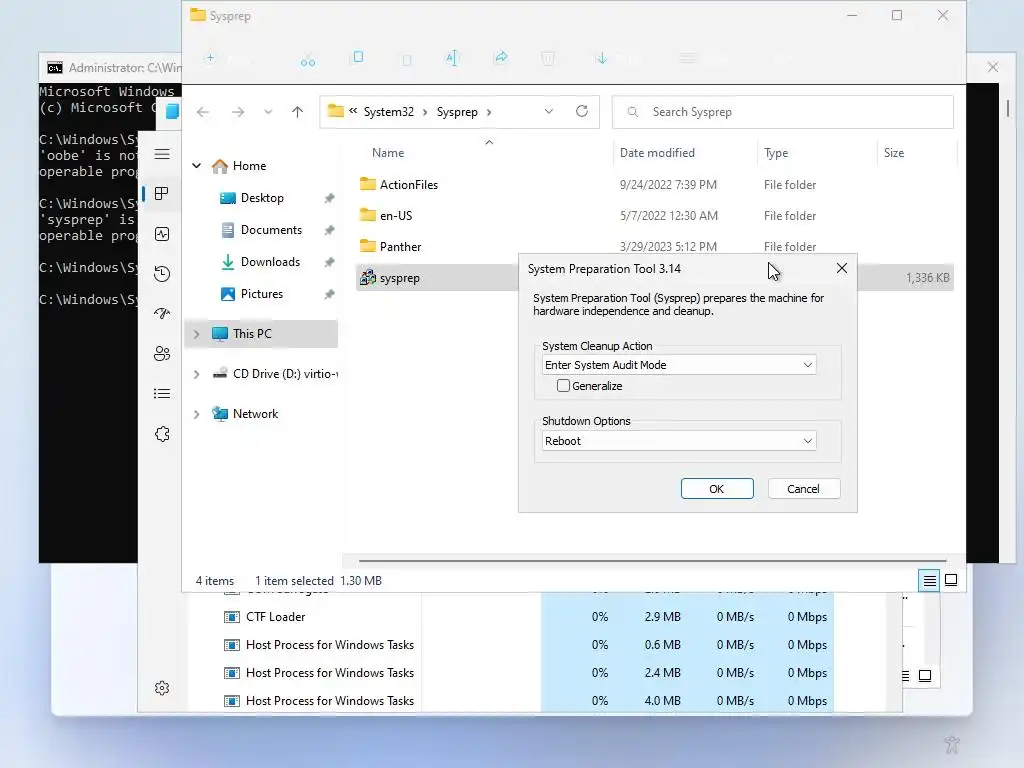Open the Shutdown Options dropdown
Image resolution: width=1024 pixels, height=768 pixels.
(x=679, y=441)
